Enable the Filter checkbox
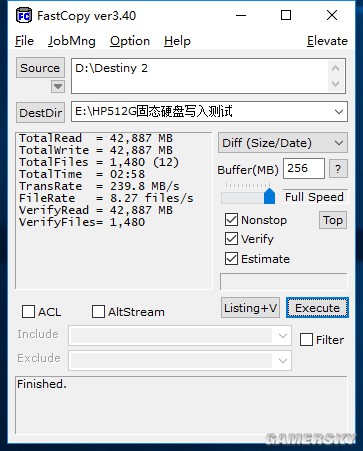The image size is (363, 451). 306,340
